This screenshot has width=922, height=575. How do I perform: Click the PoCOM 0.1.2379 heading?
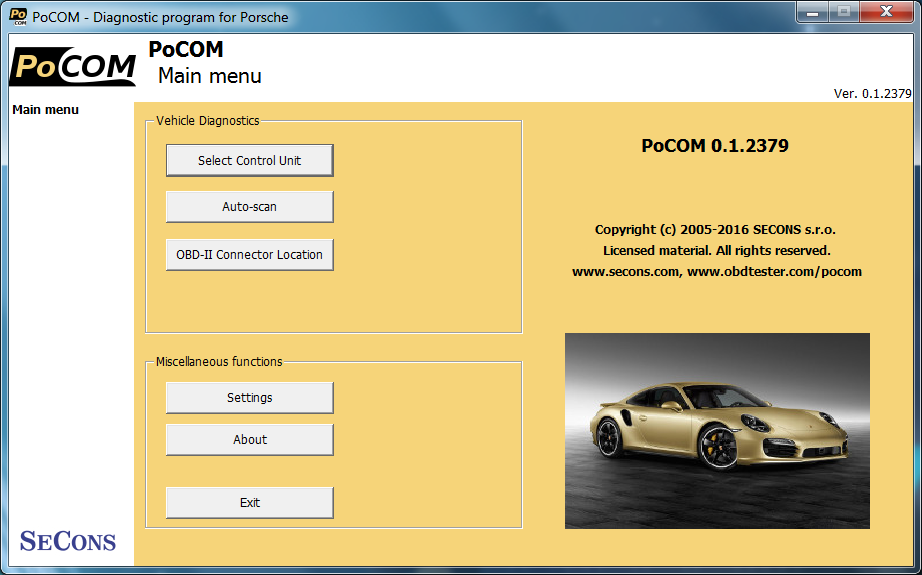[715, 145]
